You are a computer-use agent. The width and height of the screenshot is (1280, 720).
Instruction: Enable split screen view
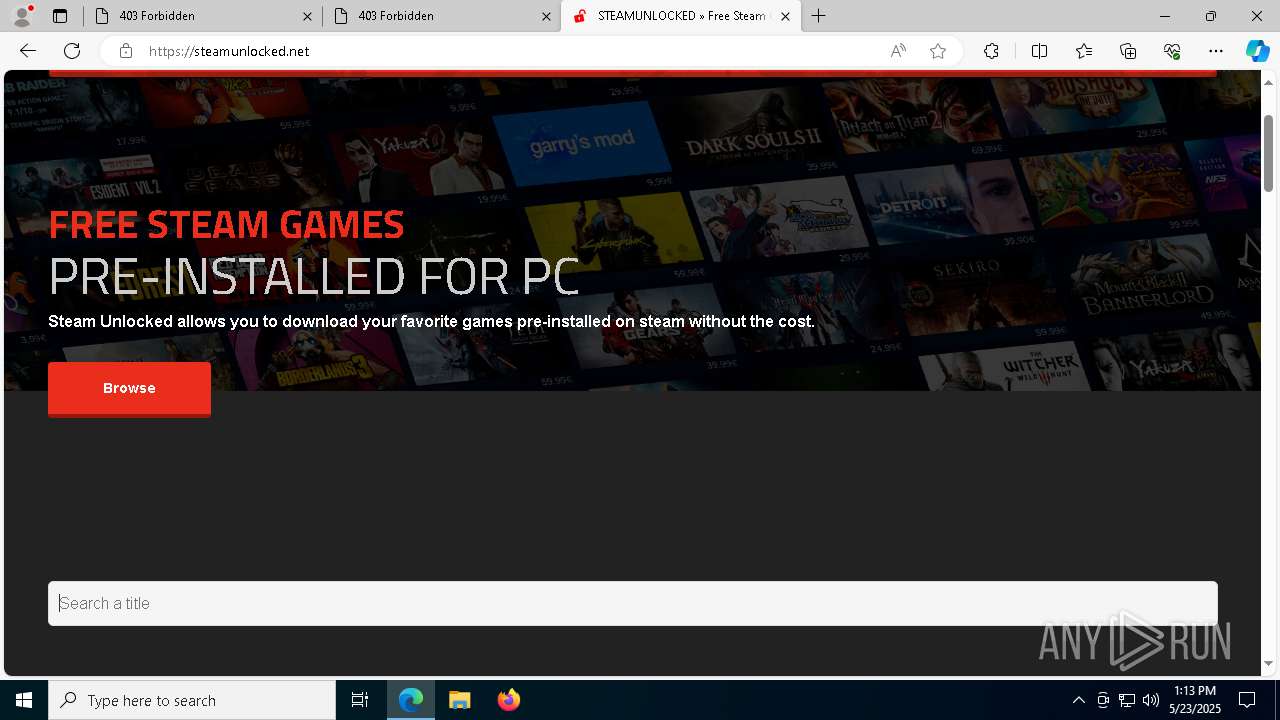(1039, 51)
